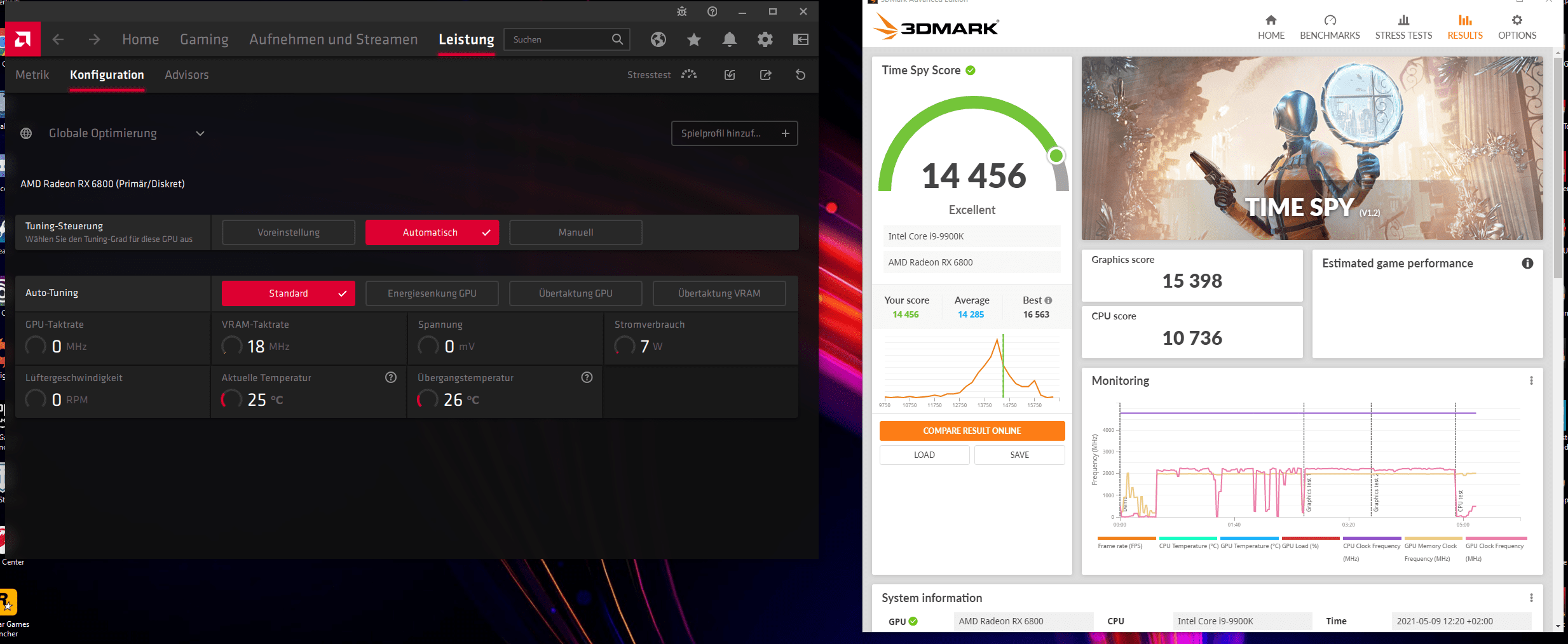Go back with the left arrow icon
The width and height of the screenshot is (1568, 644).
click(x=58, y=39)
